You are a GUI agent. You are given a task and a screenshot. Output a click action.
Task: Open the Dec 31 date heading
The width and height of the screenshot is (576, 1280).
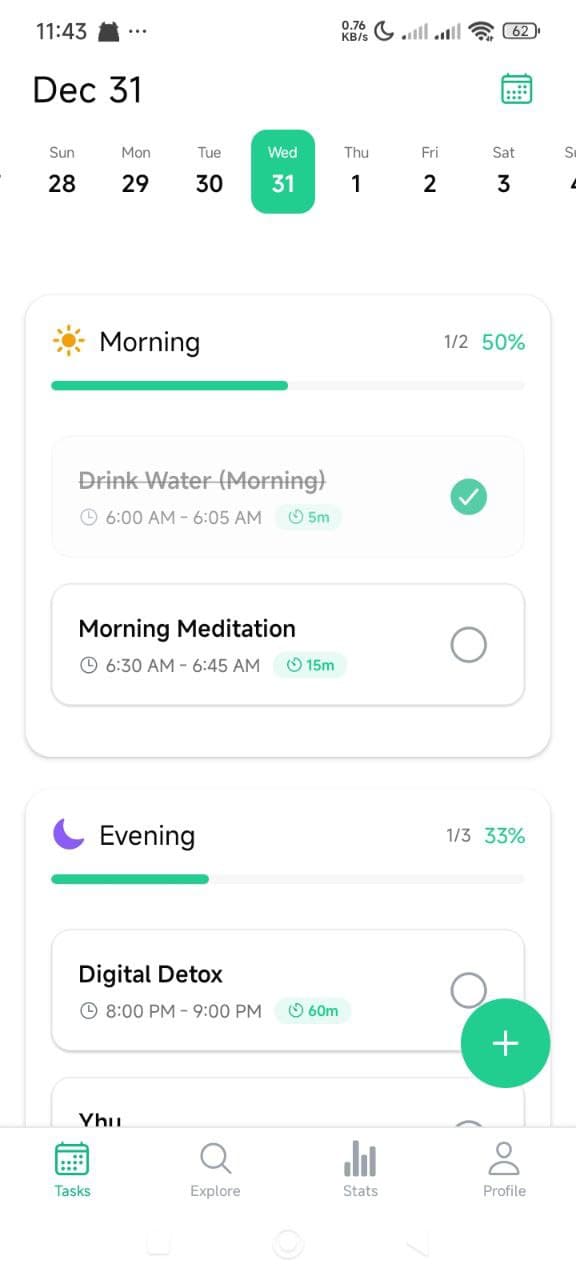tap(87, 90)
